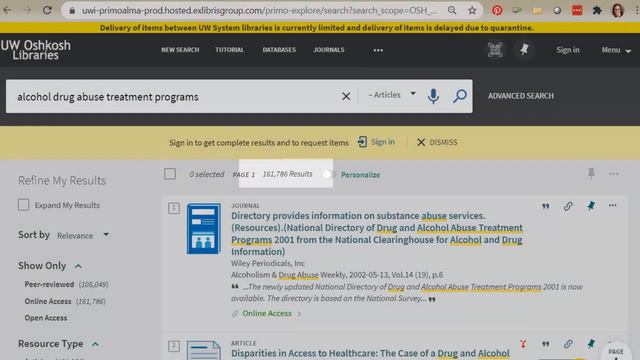
Task: Expand Online Access link chevron
Action: coord(300,314)
